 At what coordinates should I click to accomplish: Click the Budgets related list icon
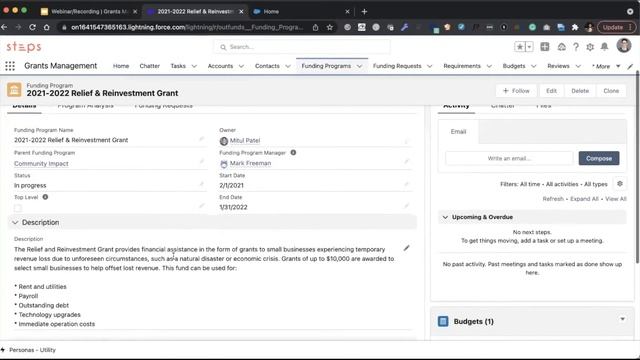(x=443, y=321)
